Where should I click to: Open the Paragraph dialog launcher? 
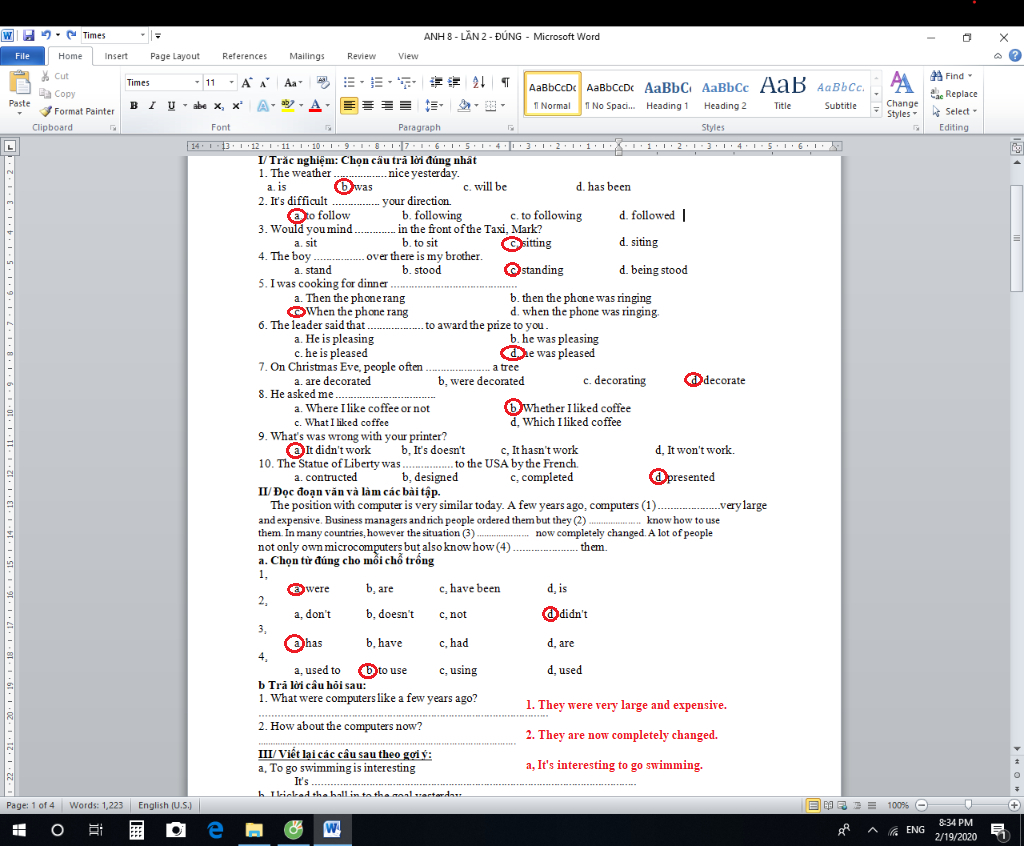coord(510,128)
